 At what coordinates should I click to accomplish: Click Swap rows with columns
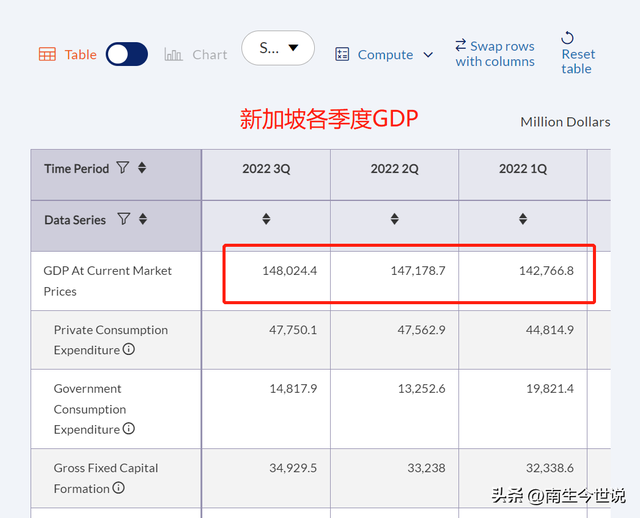(495, 53)
